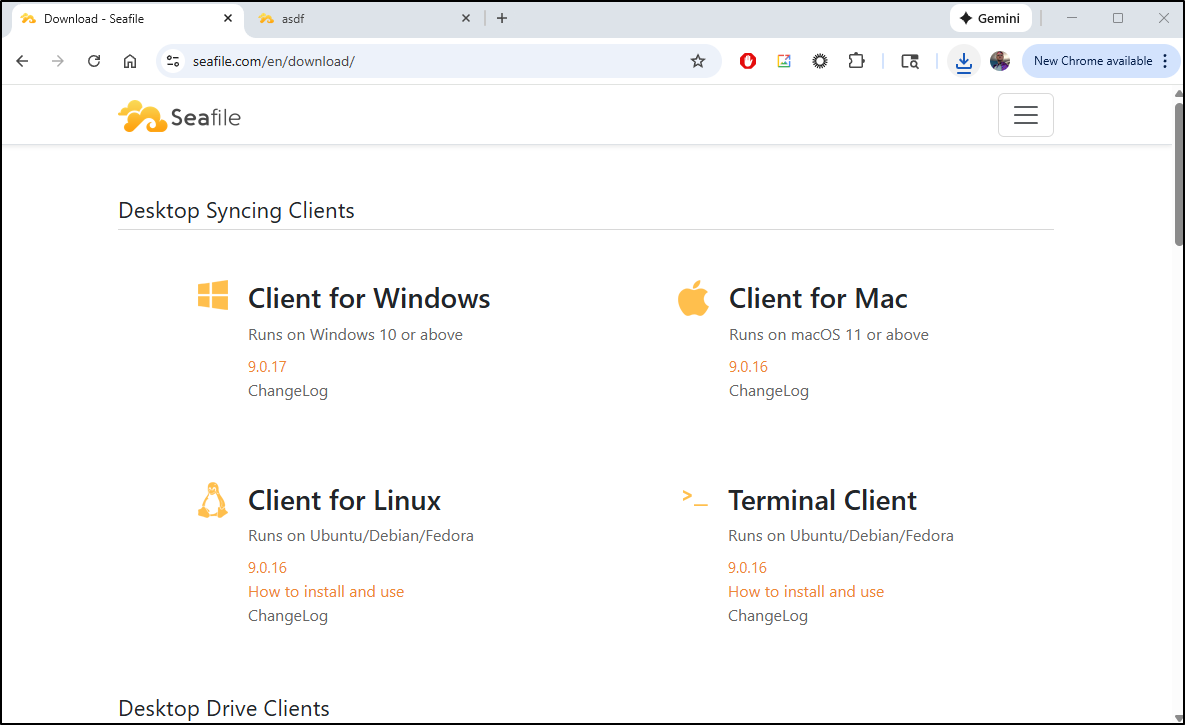Click the Seafile logo in header
The image size is (1185, 725).
179,117
